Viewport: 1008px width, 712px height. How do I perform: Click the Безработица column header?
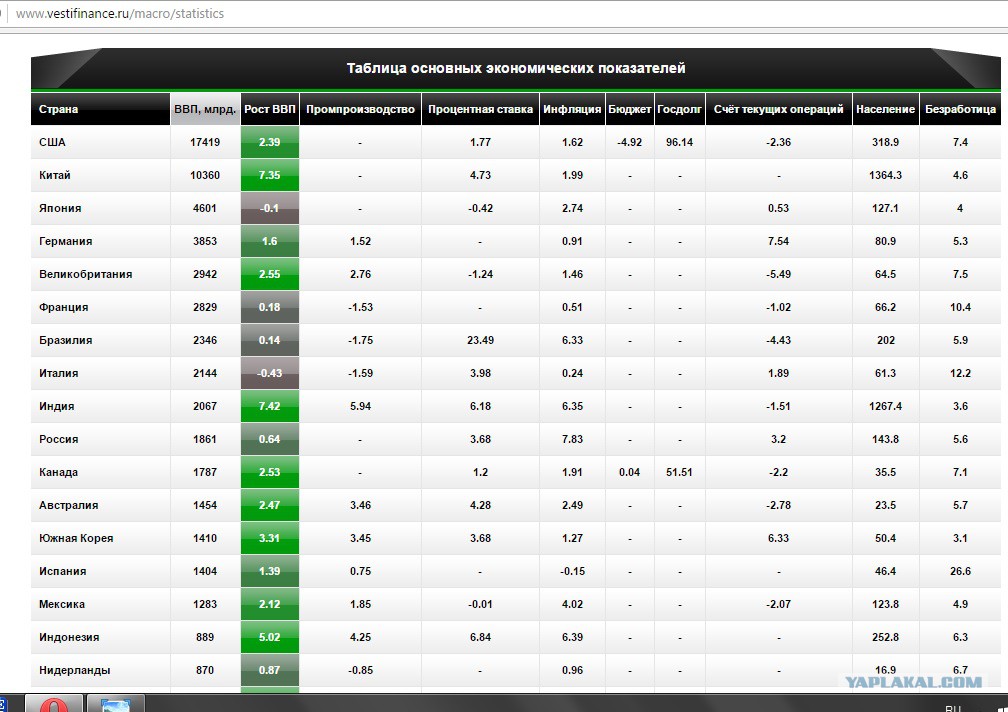pos(960,109)
